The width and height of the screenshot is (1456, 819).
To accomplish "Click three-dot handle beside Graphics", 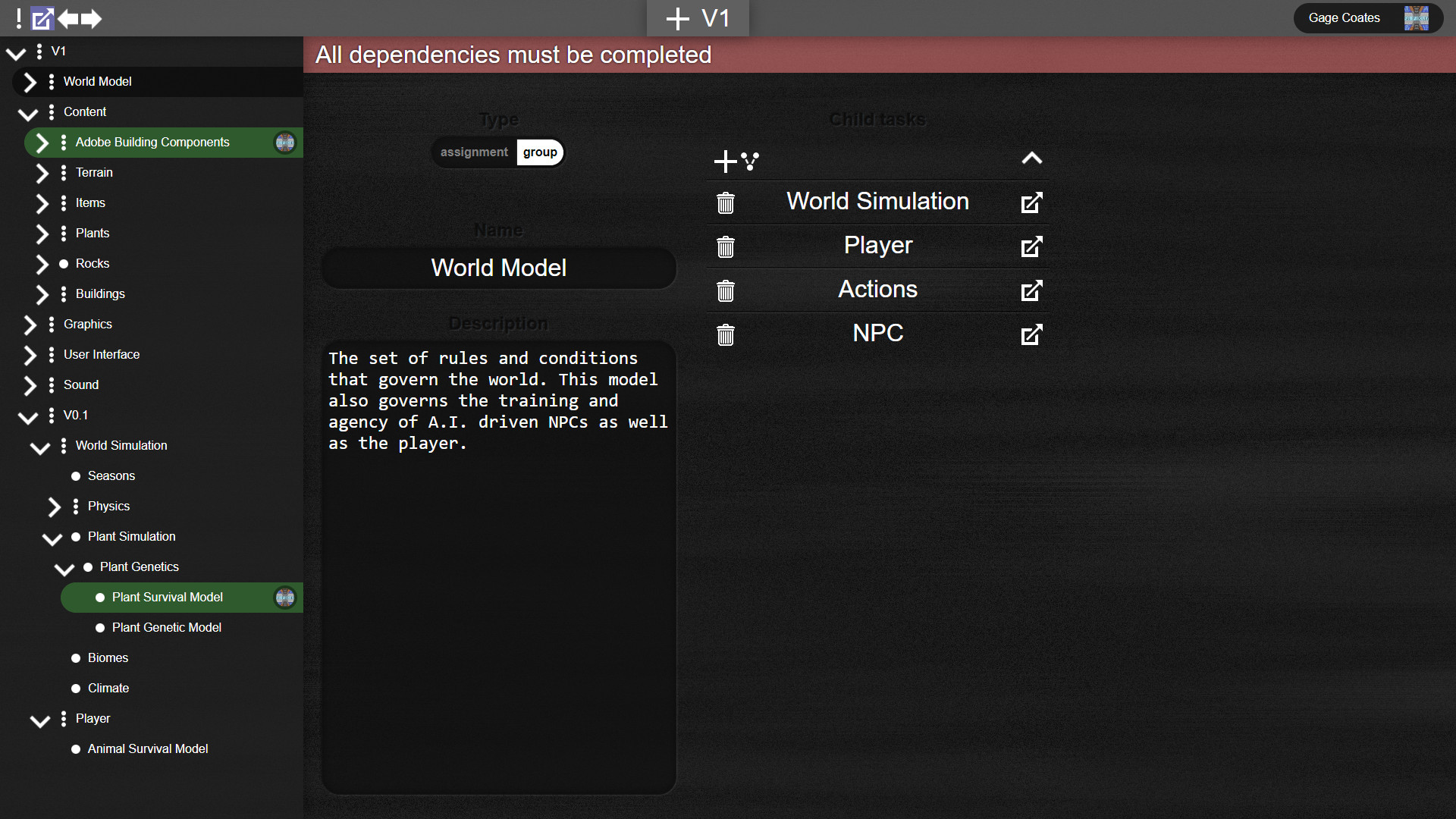I will pyautogui.click(x=52, y=324).
